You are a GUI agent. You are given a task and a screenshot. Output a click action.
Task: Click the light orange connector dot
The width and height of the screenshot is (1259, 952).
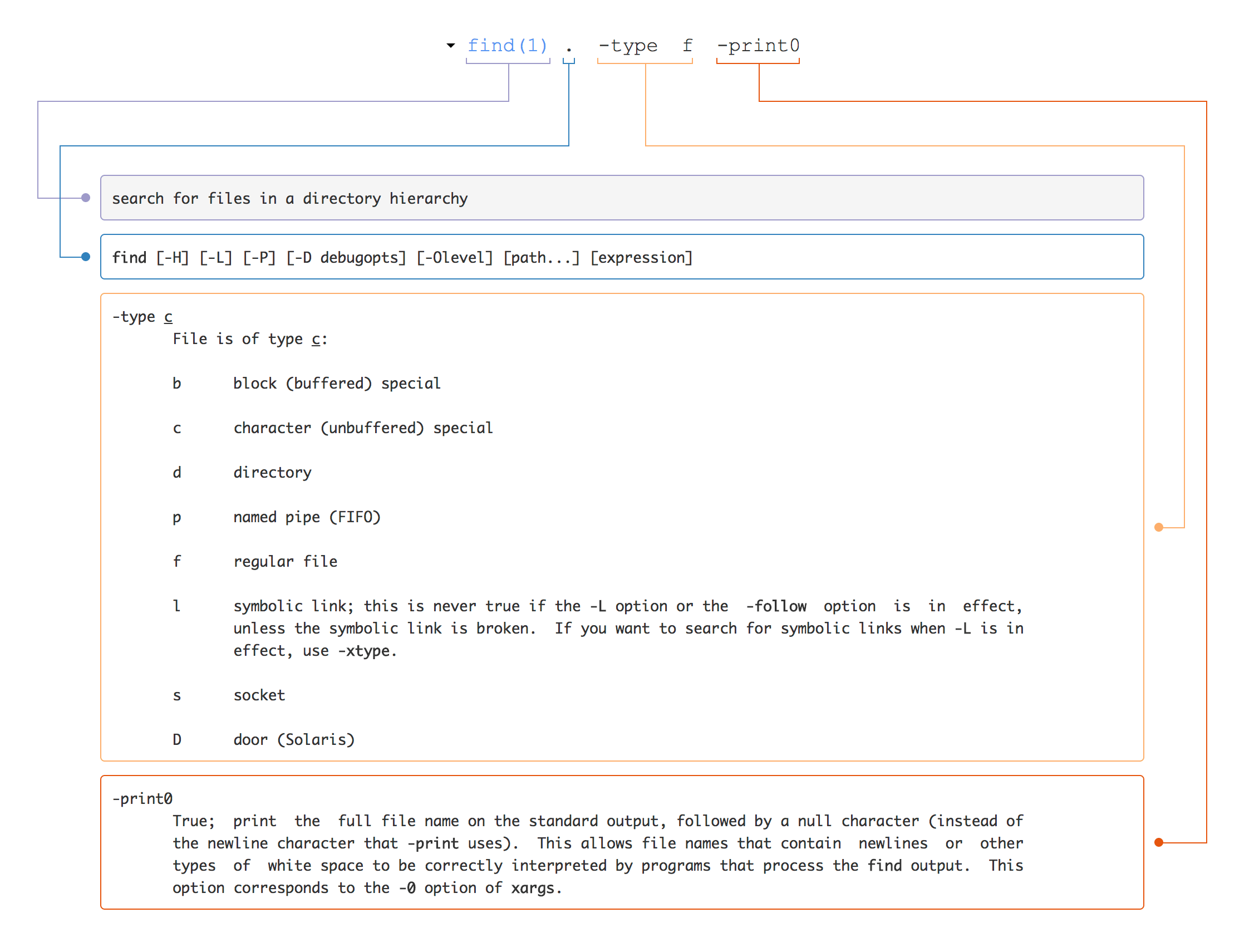click(1158, 527)
